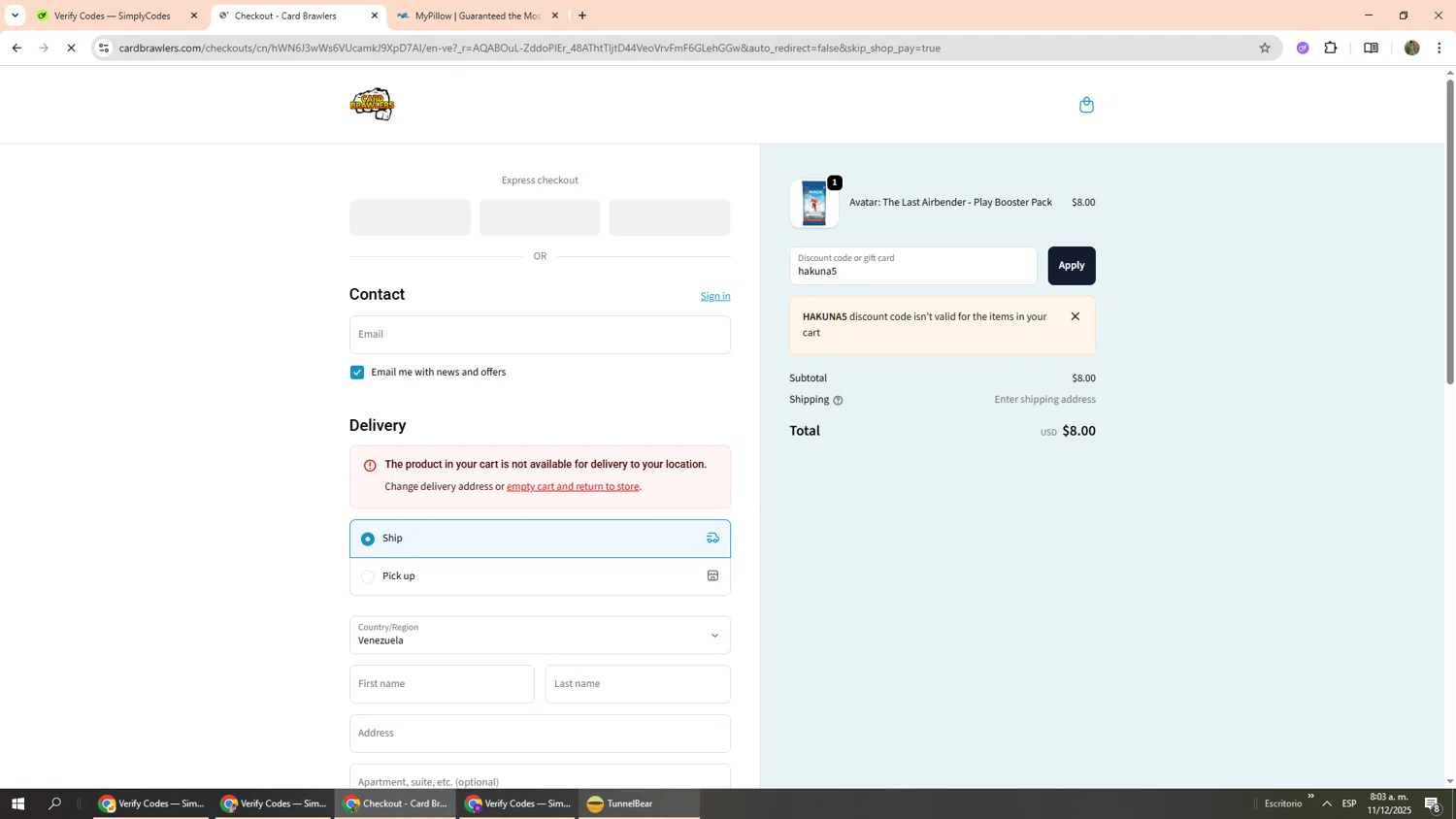
Task: Open the taskbar clock and date
Action: [1389, 803]
